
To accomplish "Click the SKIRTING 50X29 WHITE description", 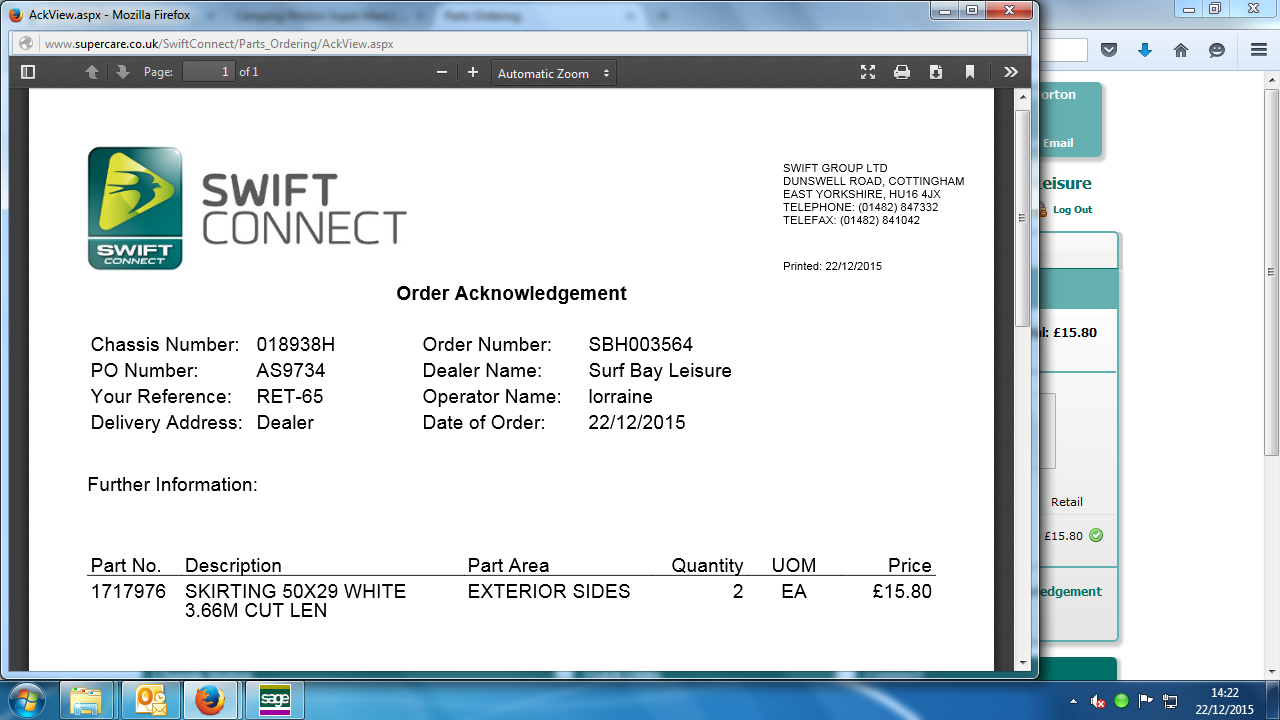I will tap(296, 600).
